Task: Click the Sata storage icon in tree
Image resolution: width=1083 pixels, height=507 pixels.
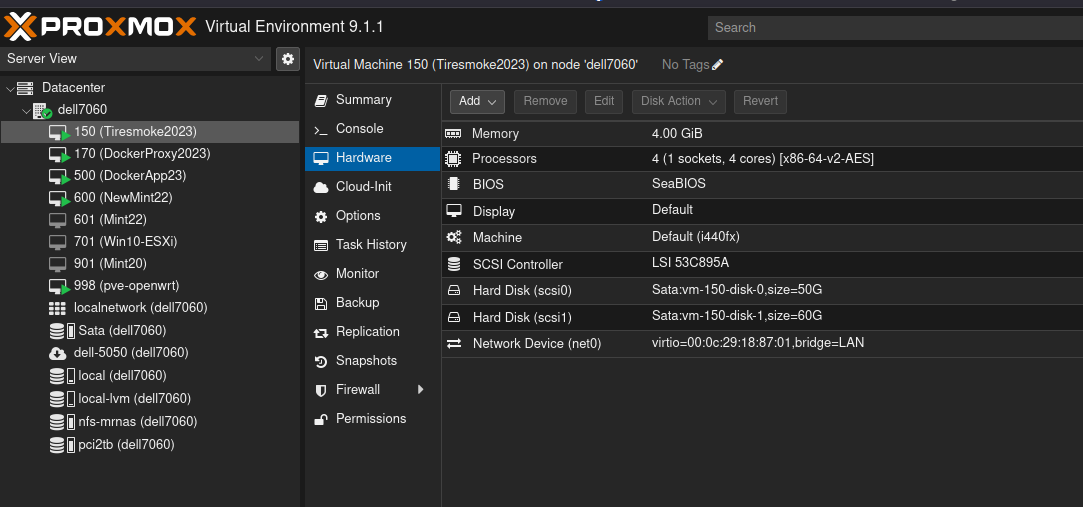Action: click(x=59, y=331)
